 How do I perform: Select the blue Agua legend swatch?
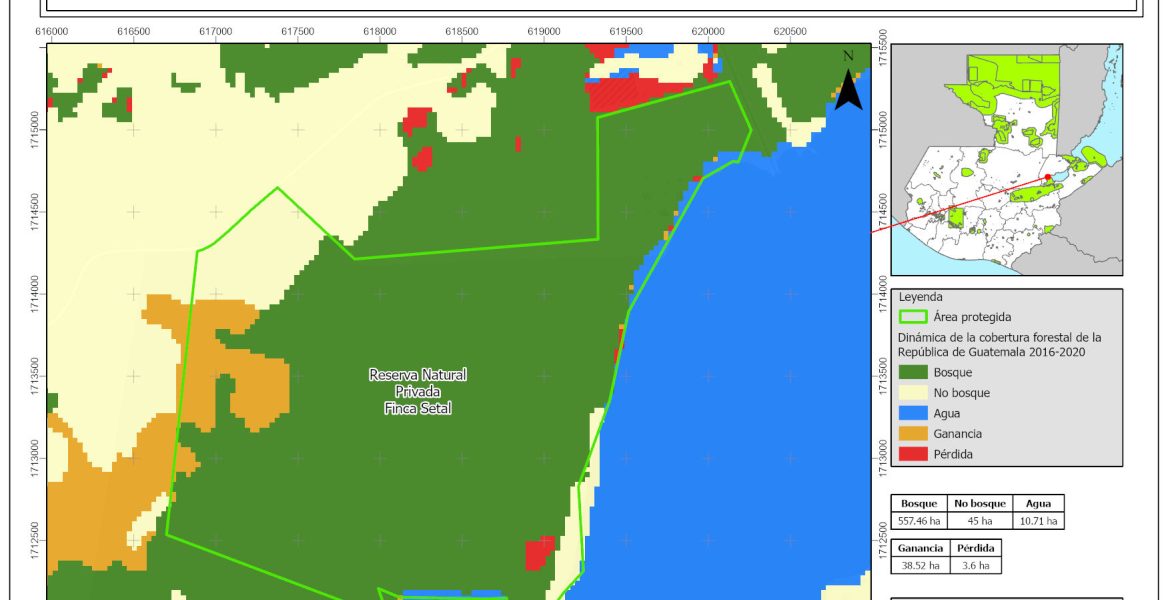click(x=913, y=413)
